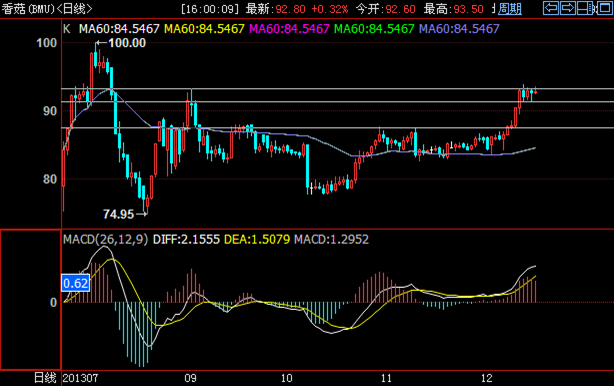Click the full window view icon
The image size is (614, 386).
[x=605, y=8]
